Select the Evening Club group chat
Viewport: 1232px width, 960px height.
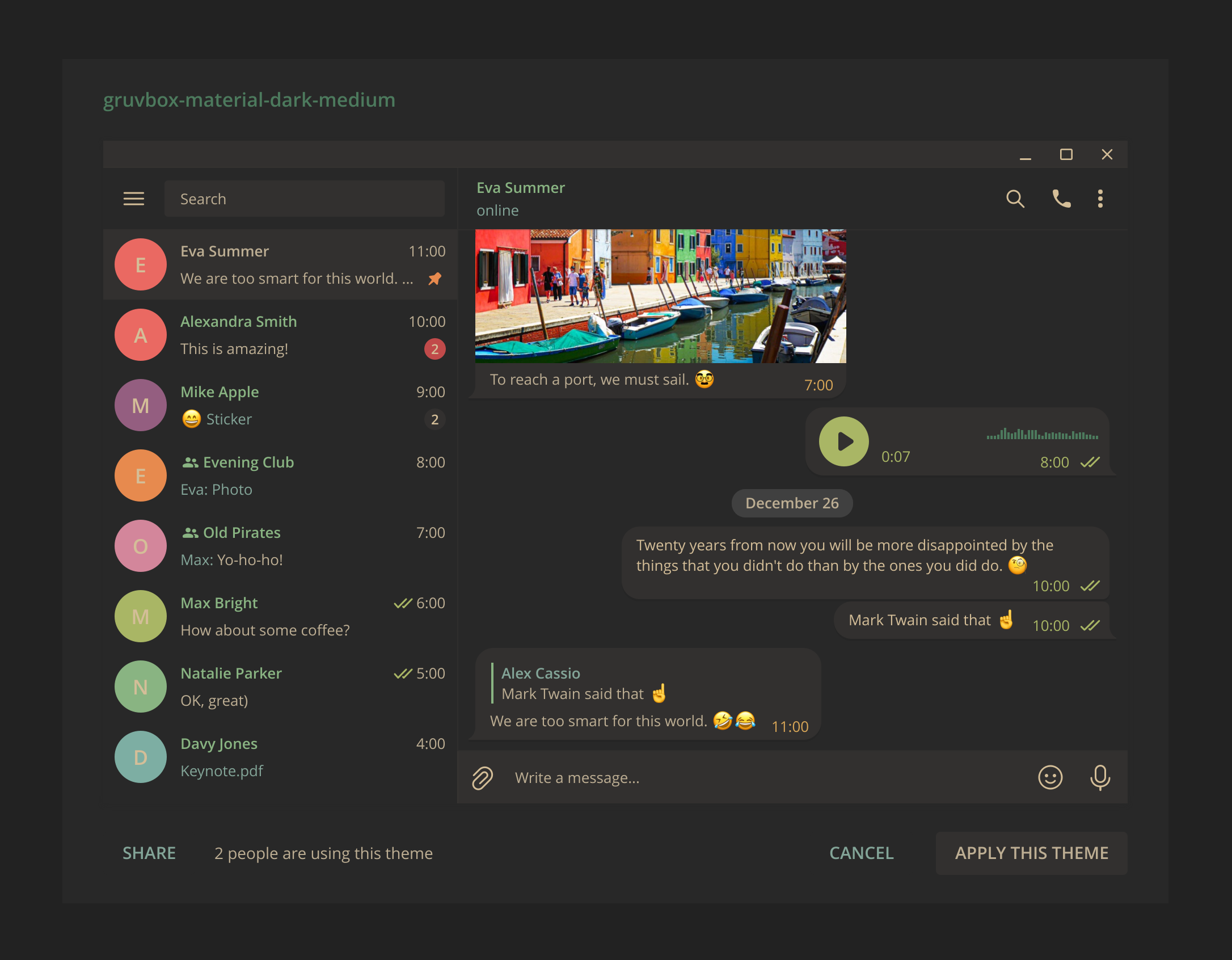[x=280, y=475]
